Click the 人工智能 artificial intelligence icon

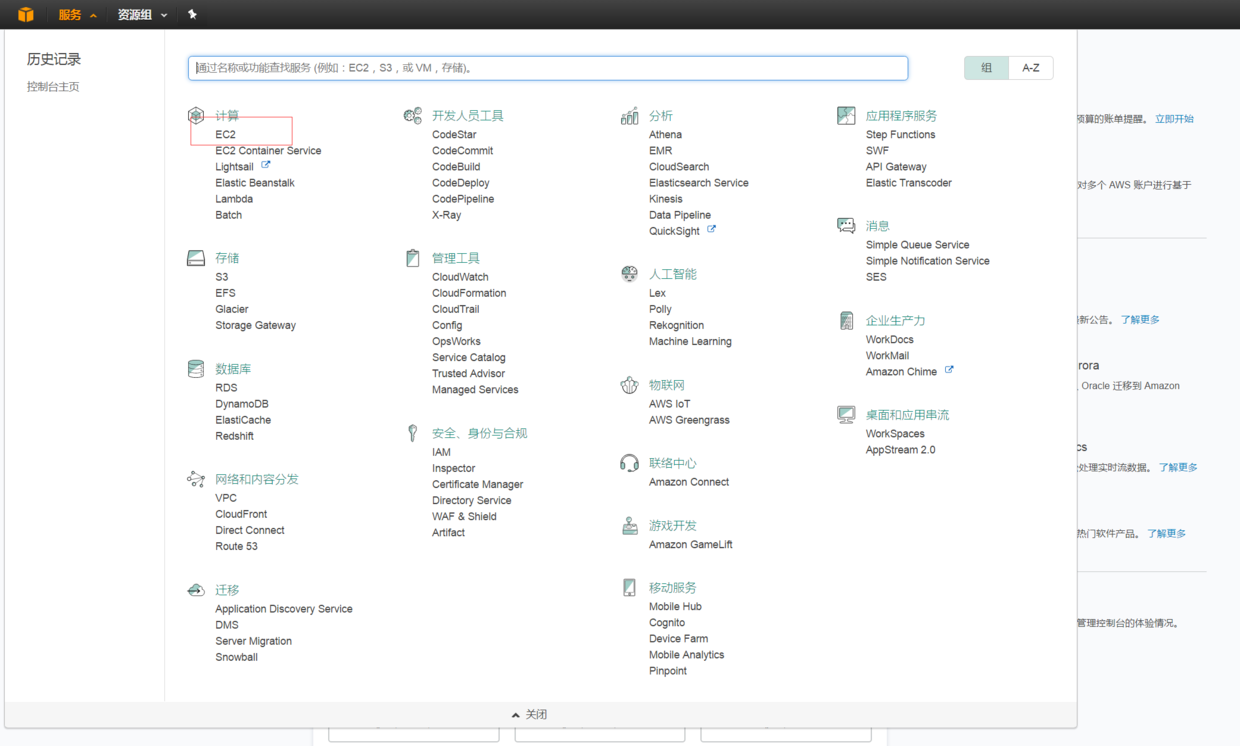coord(629,273)
